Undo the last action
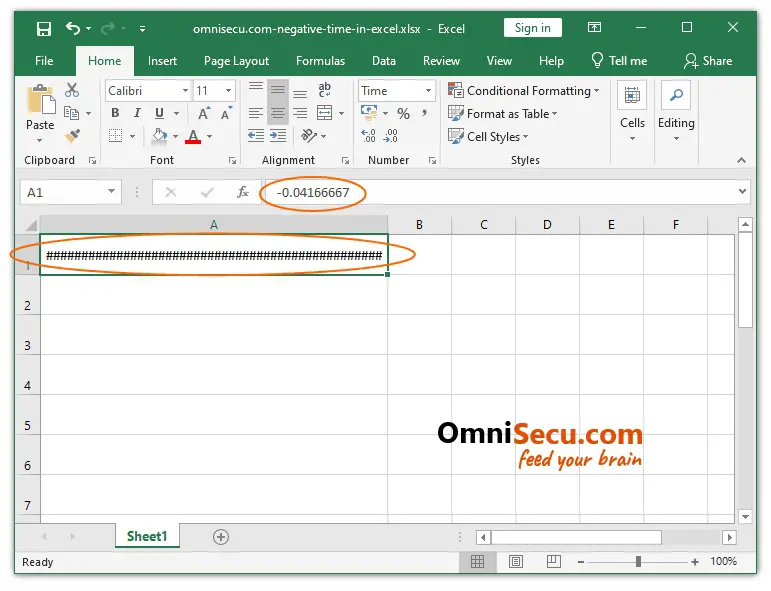This screenshot has width=771, height=591. pos(72,29)
